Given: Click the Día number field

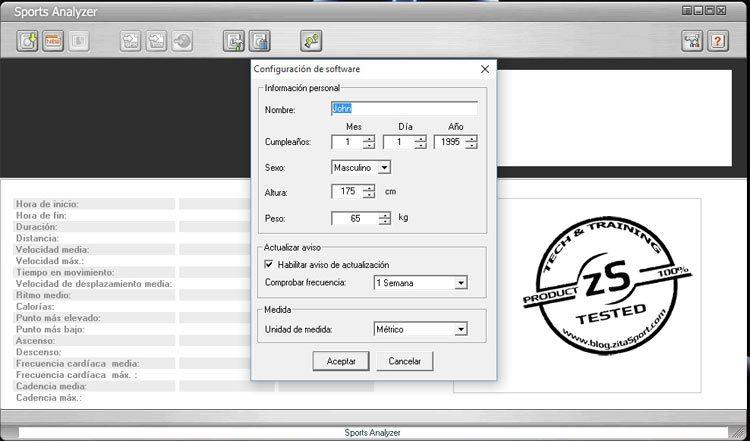Looking at the screenshot, I should point(399,142).
